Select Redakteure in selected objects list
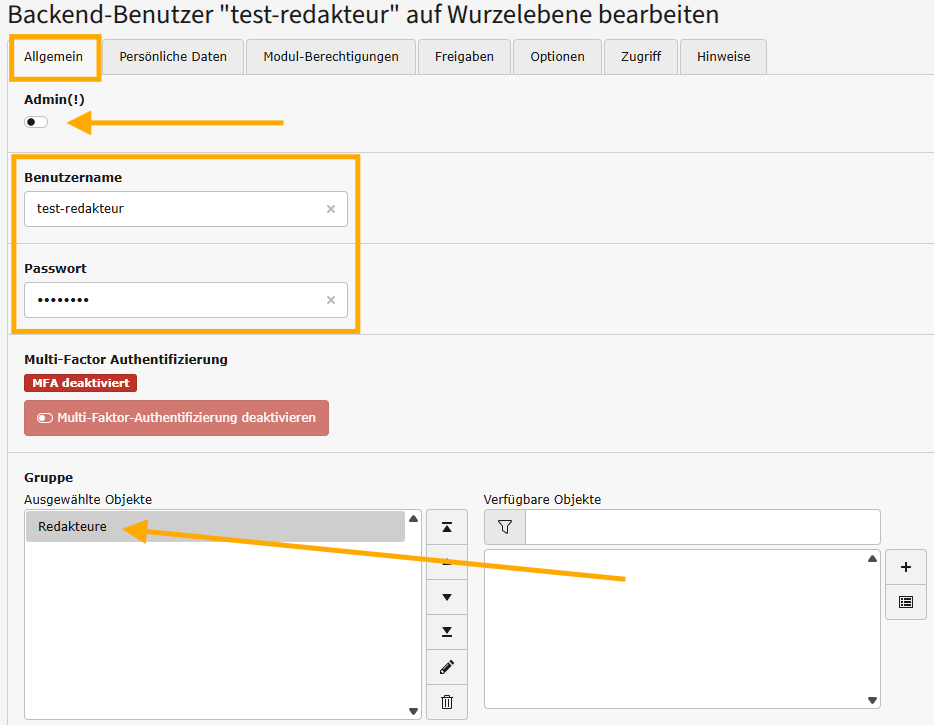Image resolution: width=934 pixels, height=725 pixels. tap(215, 527)
